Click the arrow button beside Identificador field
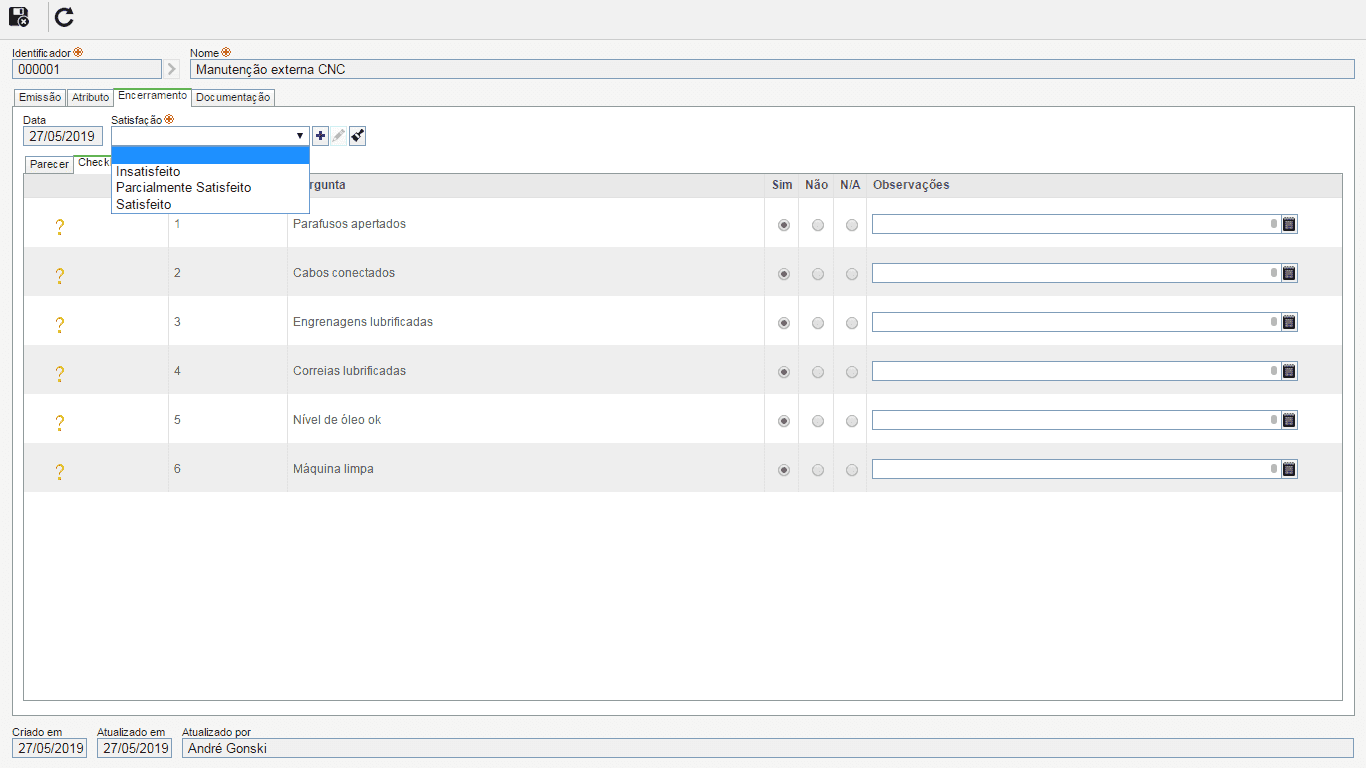 (171, 69)
